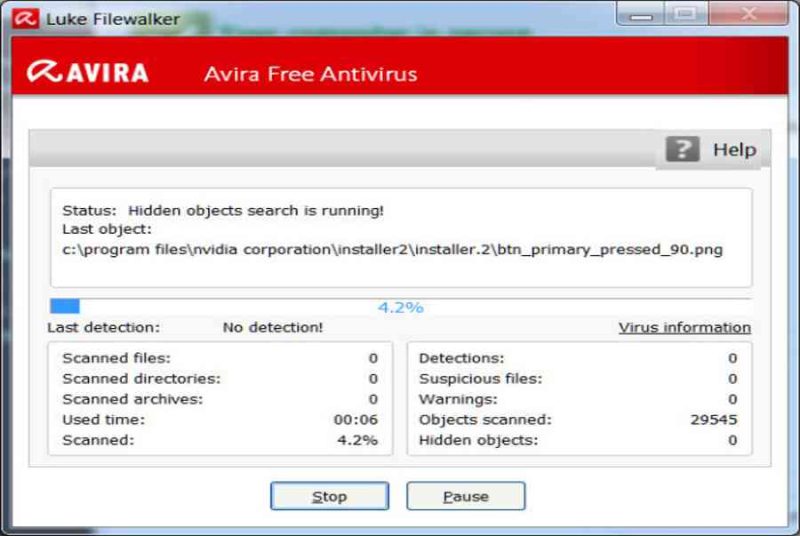
Task: Click the objects scanned value 29545
Action: click(x=714, y=420)
